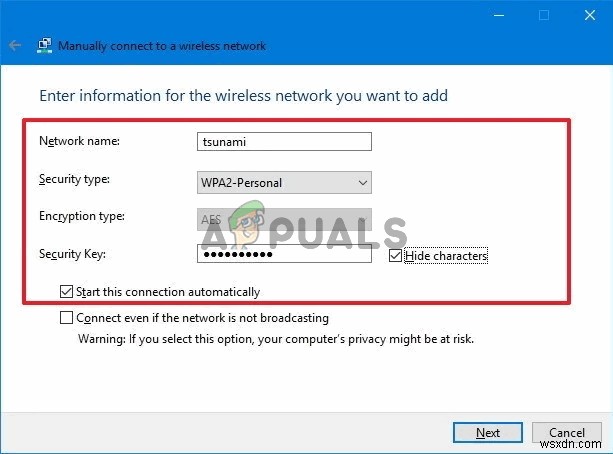Click the Enter information heading text
Image resolution: width=613 pixels, height=454 pixels.
(243, 96)
